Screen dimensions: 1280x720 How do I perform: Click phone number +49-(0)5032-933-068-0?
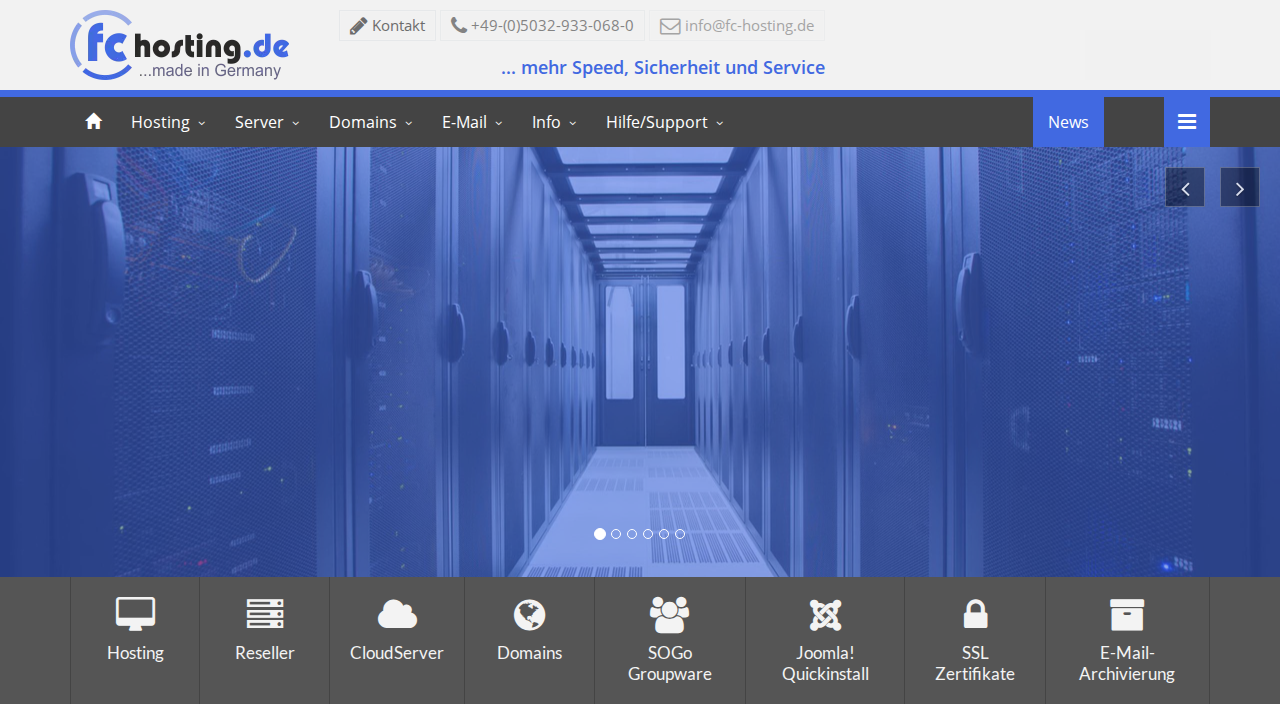tap(552, 26)
